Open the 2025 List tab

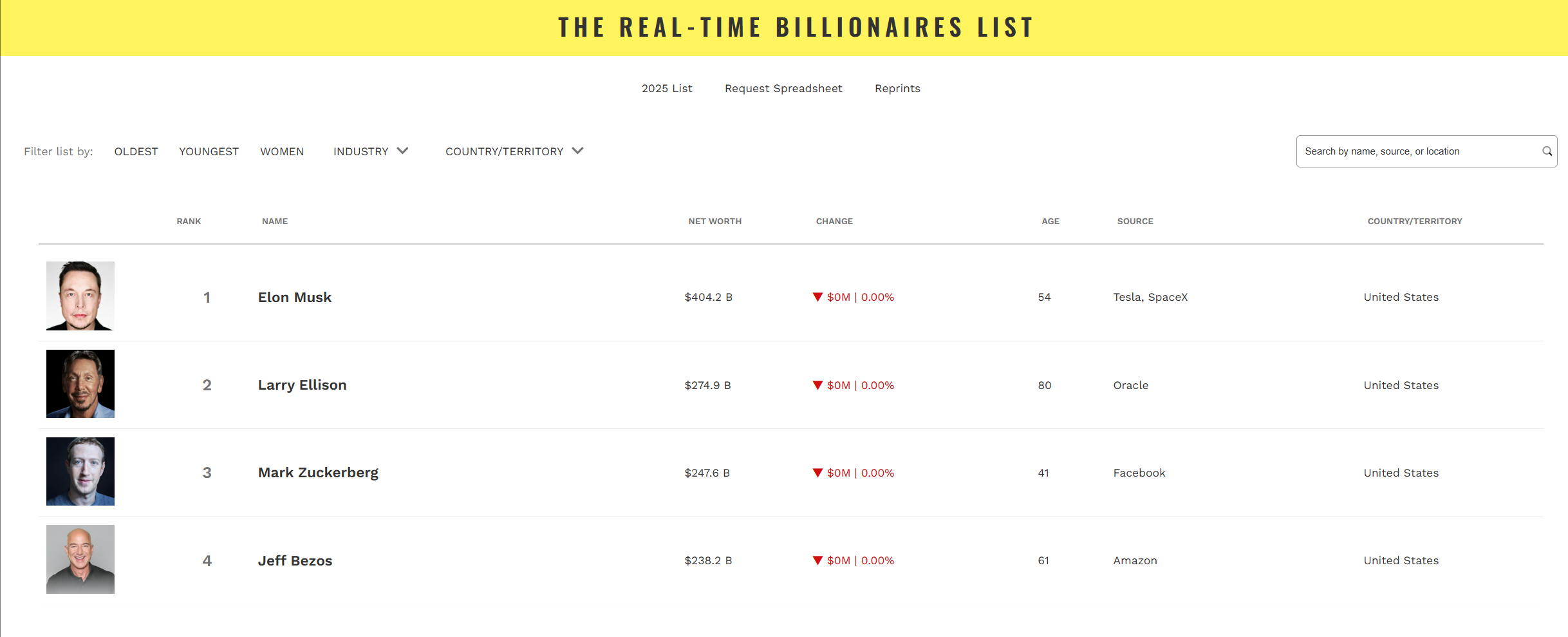pyautogui.click(x=667, y=88)
